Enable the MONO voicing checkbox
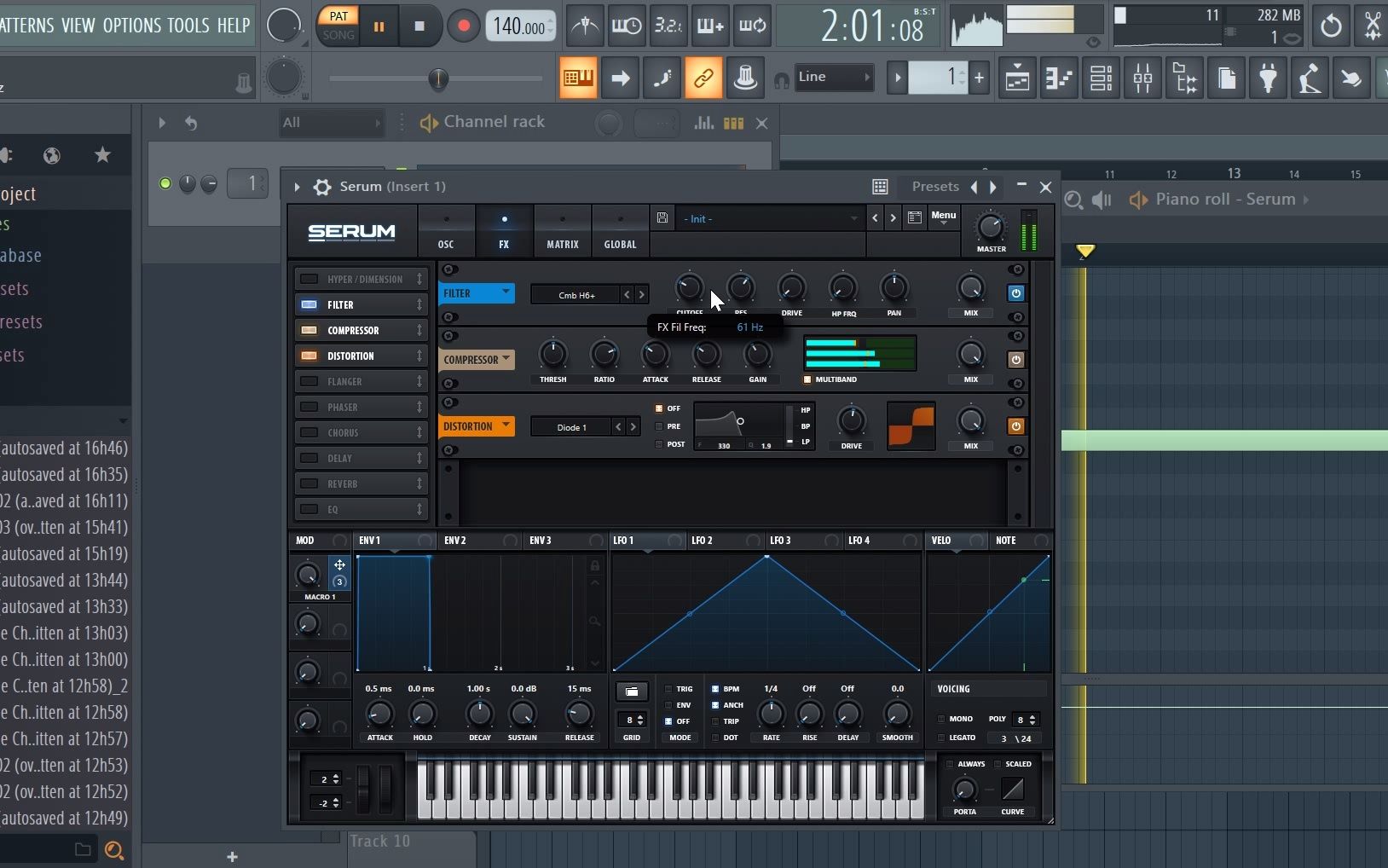 coord(941,719)
